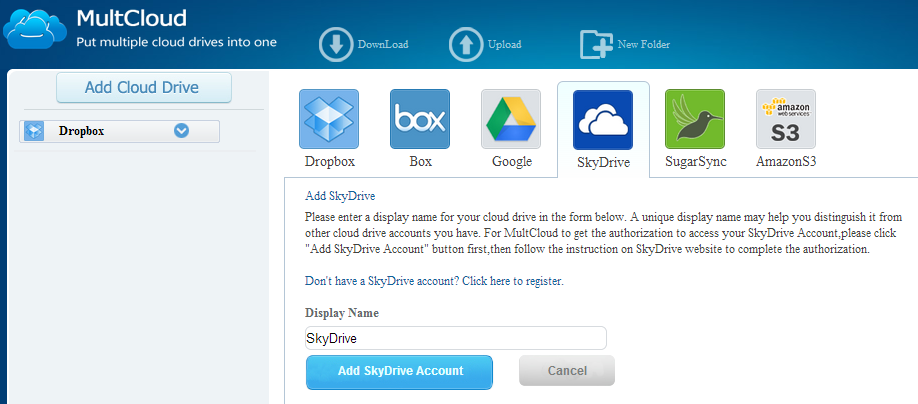Click the MultCloud cloud logo
Screen dimensions: 918x404
tap(35, 28)
